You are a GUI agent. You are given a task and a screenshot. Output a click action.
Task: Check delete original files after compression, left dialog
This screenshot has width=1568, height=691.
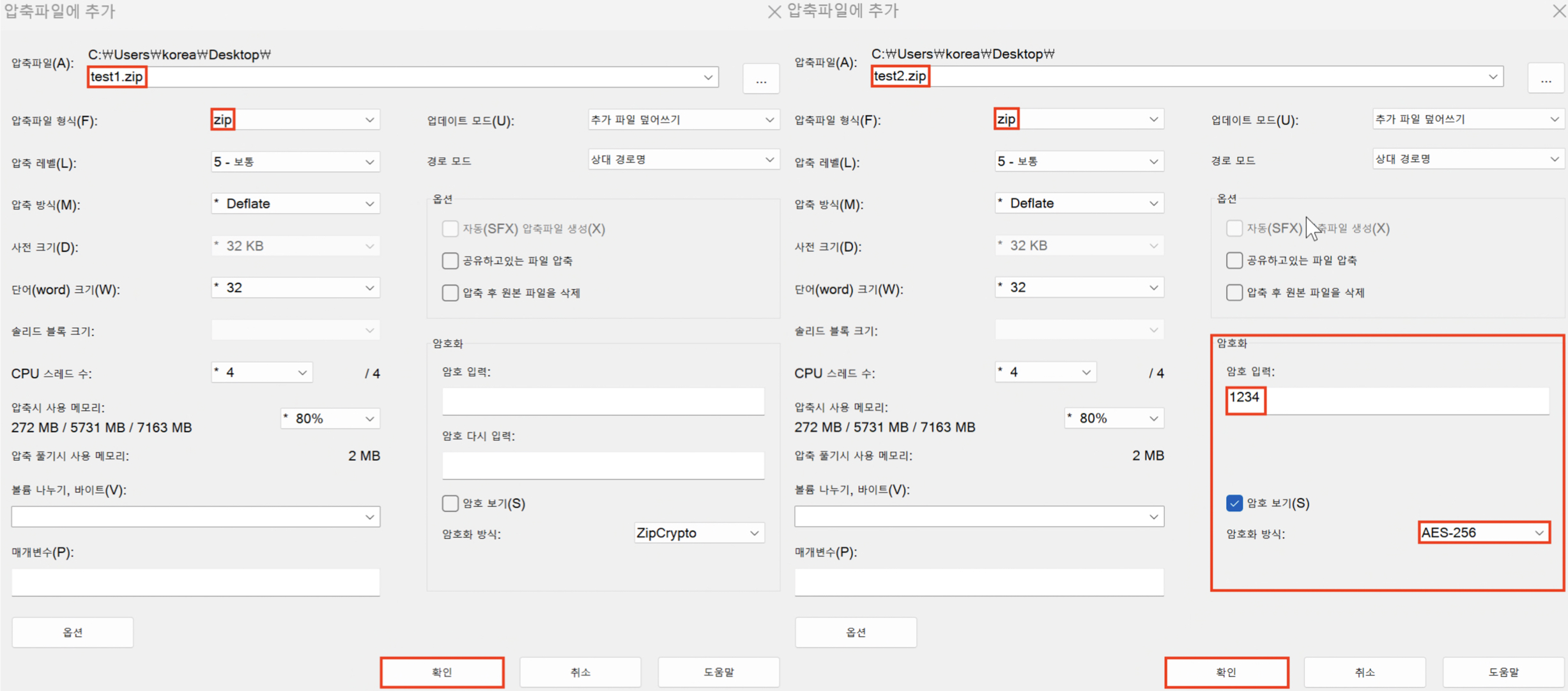[450, 293]
